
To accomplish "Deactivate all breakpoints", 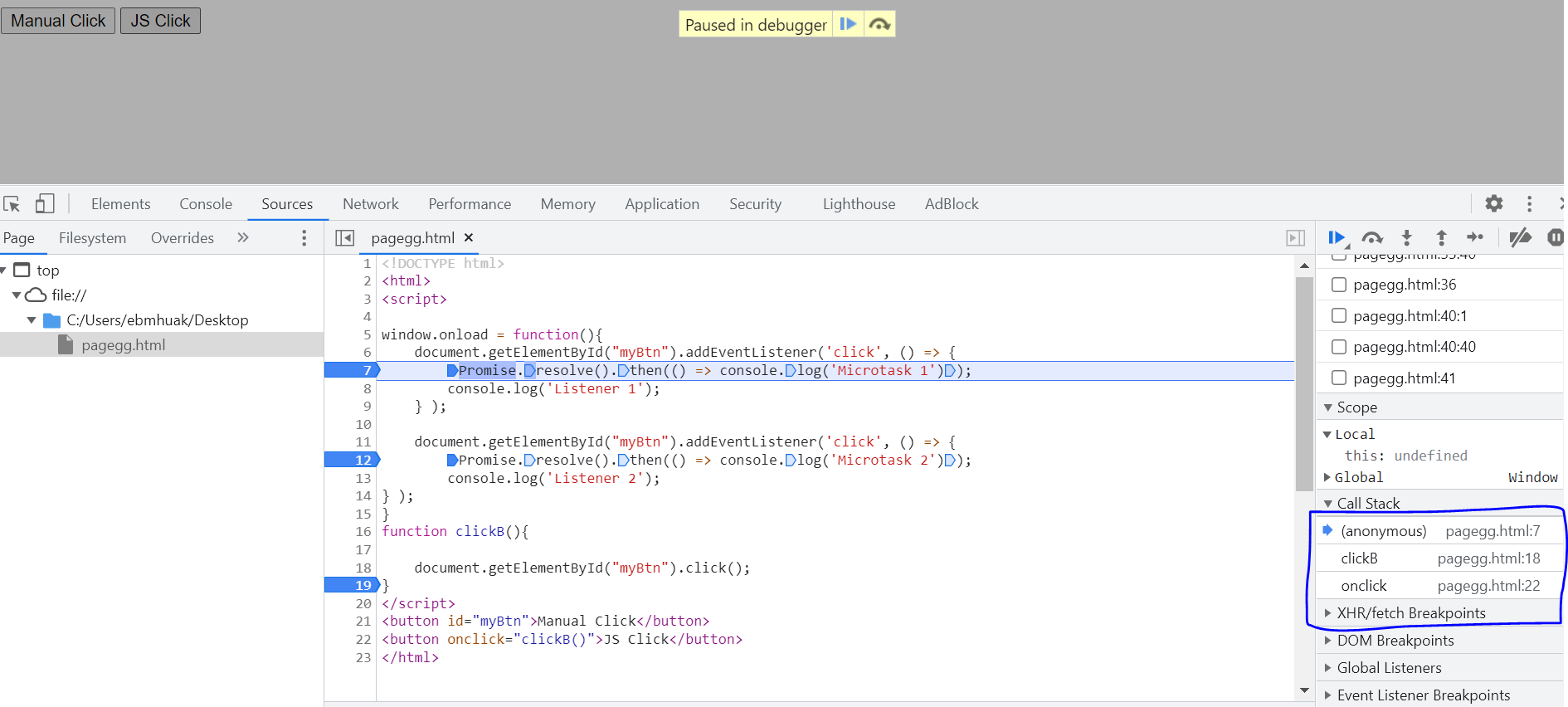I will (x=1520, y=238).
